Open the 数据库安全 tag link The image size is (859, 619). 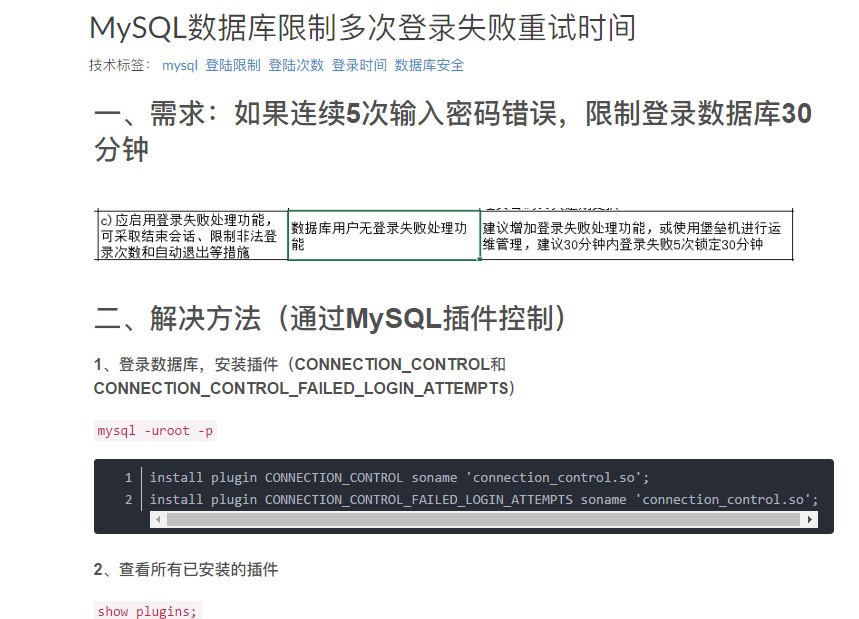point(429,65)
